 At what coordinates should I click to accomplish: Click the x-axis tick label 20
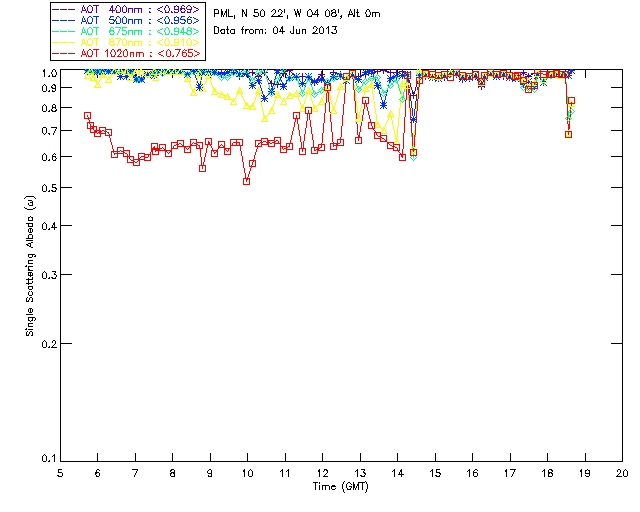tap(622, 473)
